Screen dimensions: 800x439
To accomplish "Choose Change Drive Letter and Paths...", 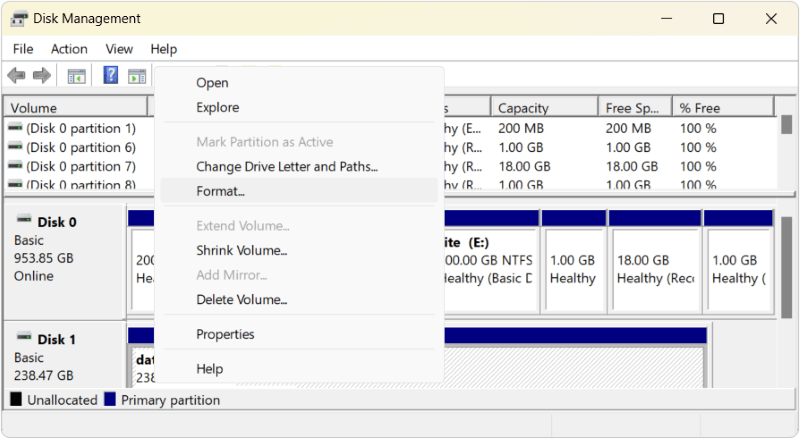I will pyautogui.click(x=286, y=167).
